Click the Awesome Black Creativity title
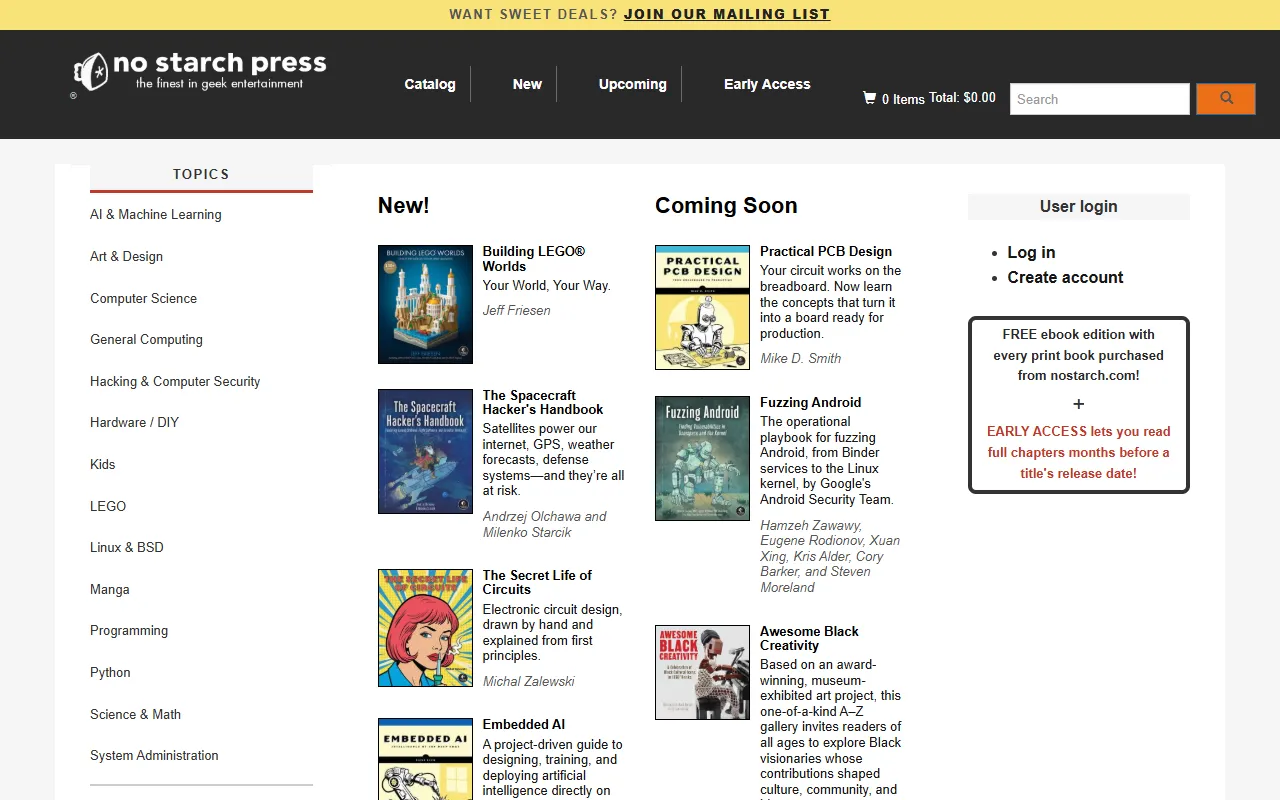This screenshot has height=800, width=1280. click(x=809, y=638)
